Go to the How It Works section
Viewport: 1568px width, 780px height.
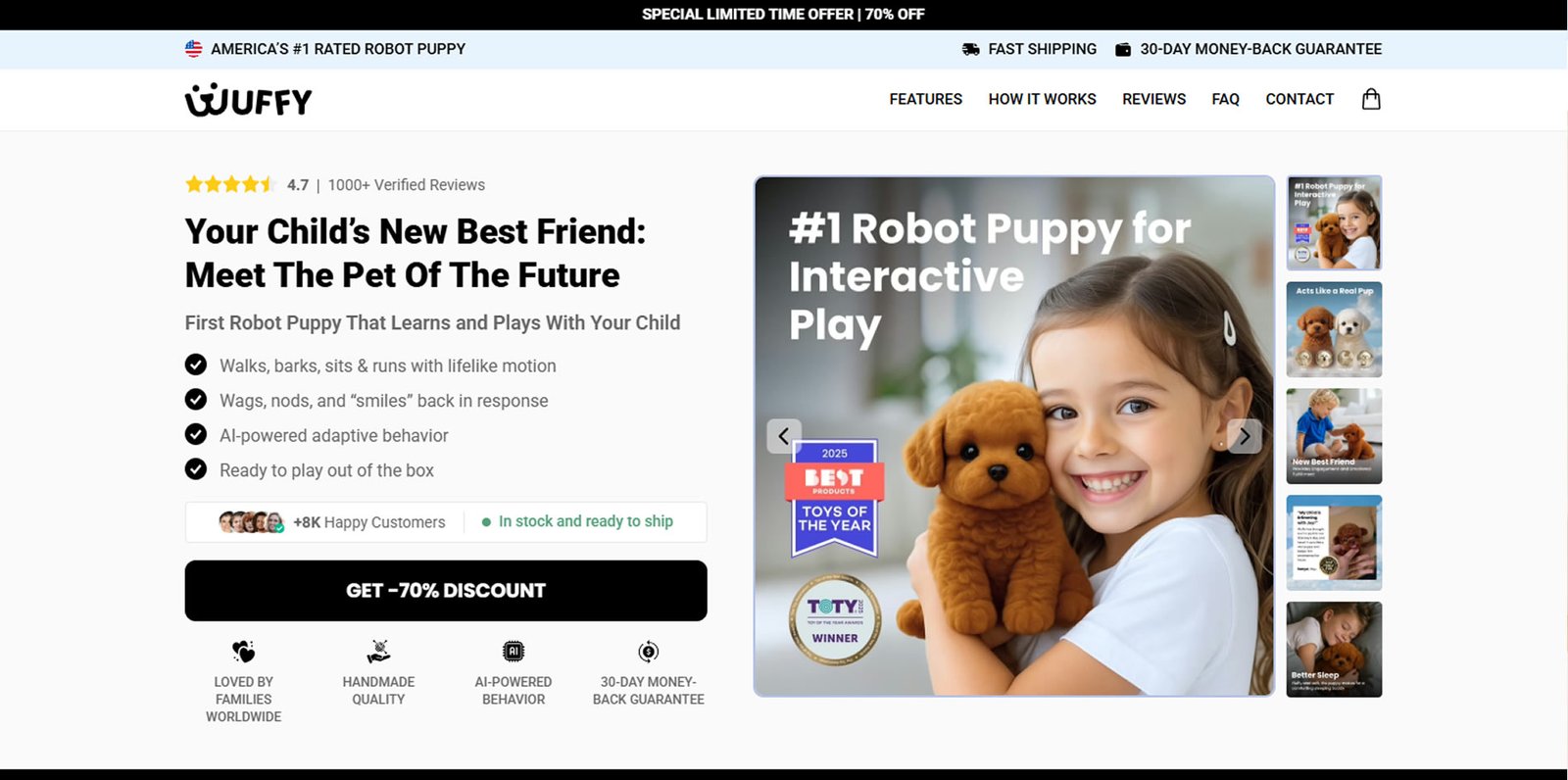click(1043, 99)
